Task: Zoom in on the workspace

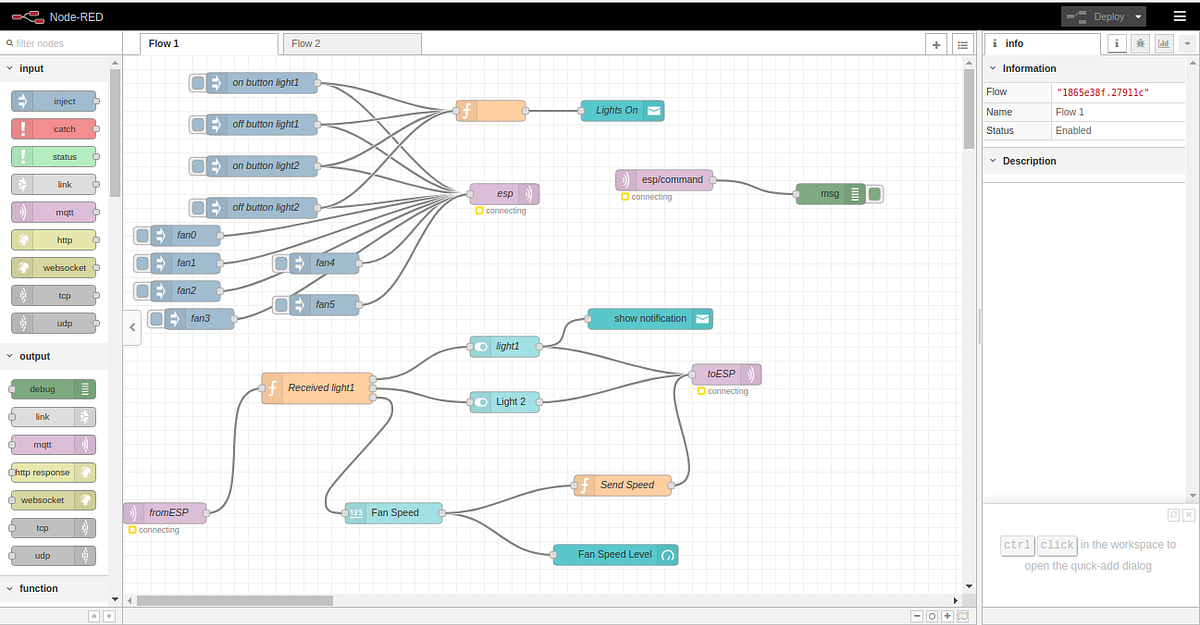Action: tap(946, 617)
